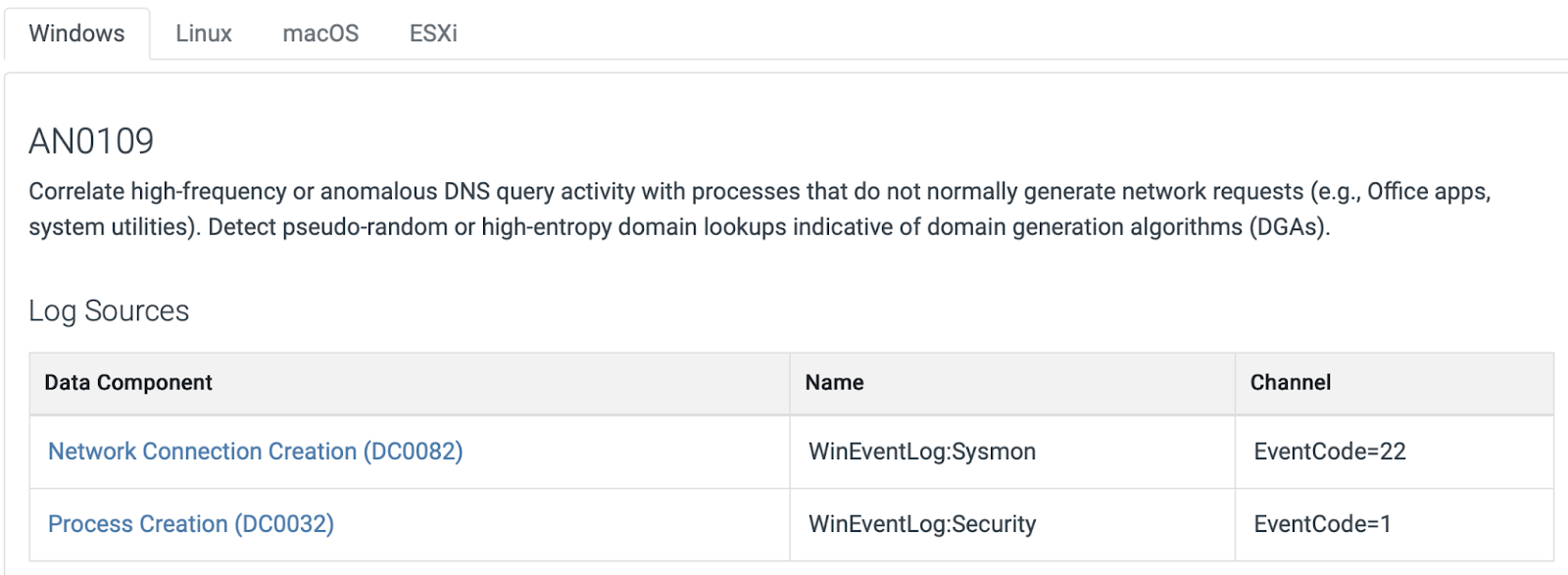Click "Office apps" in the description

click(x=1428, y=192)
